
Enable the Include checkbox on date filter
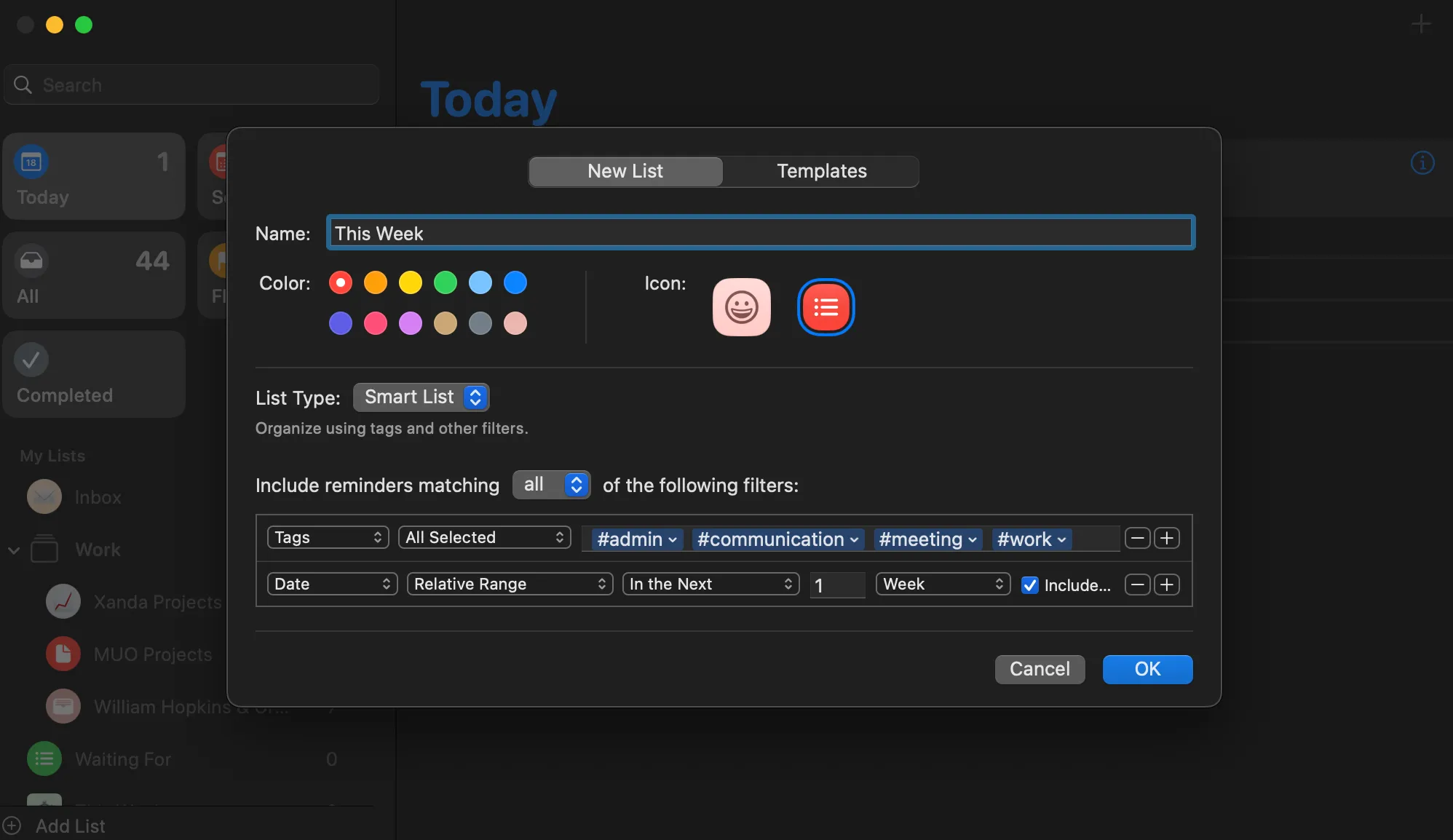pos(1029,585)
